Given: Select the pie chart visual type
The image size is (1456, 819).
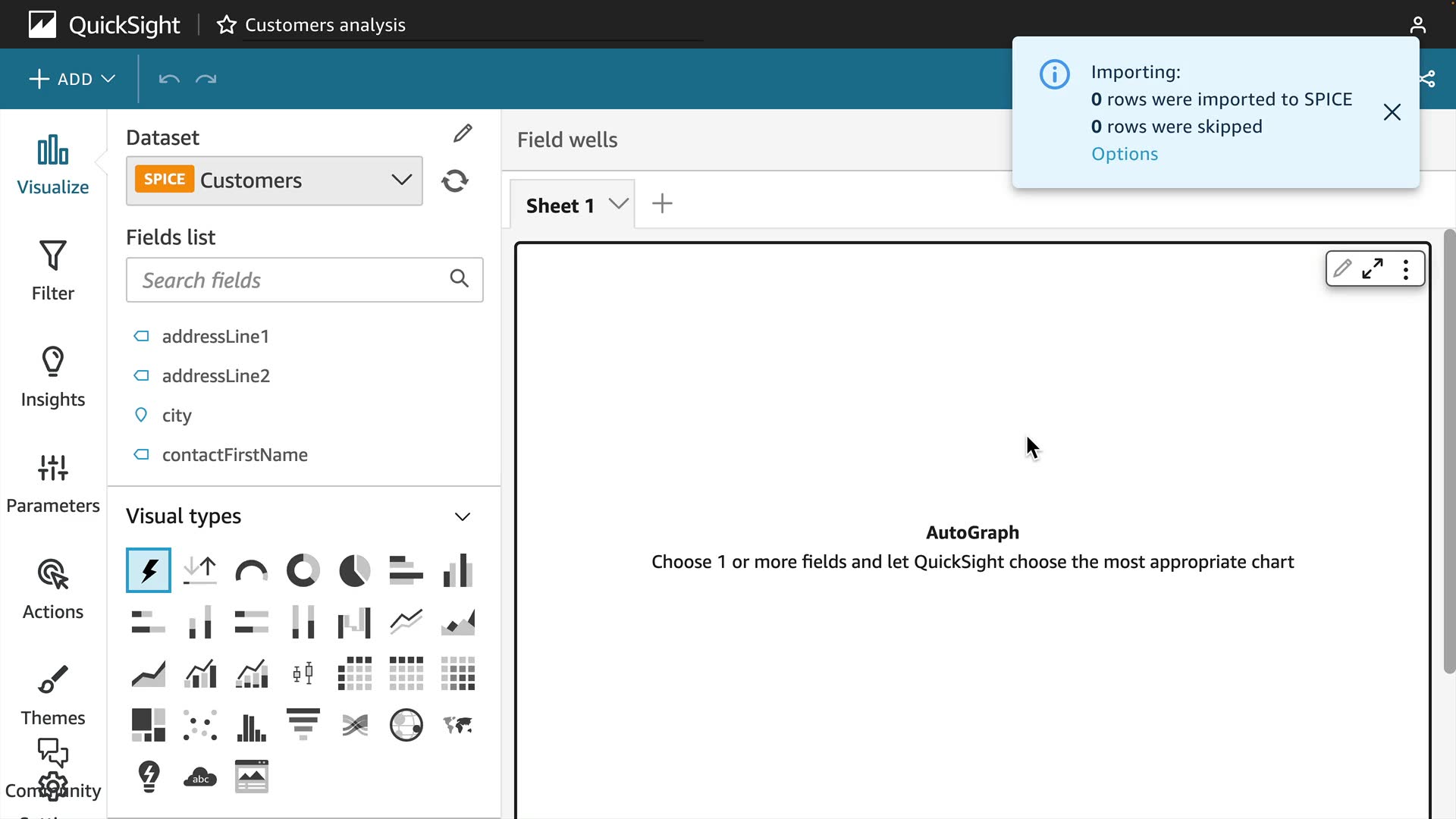Looking at the screenshot, I should pos(354,570).
